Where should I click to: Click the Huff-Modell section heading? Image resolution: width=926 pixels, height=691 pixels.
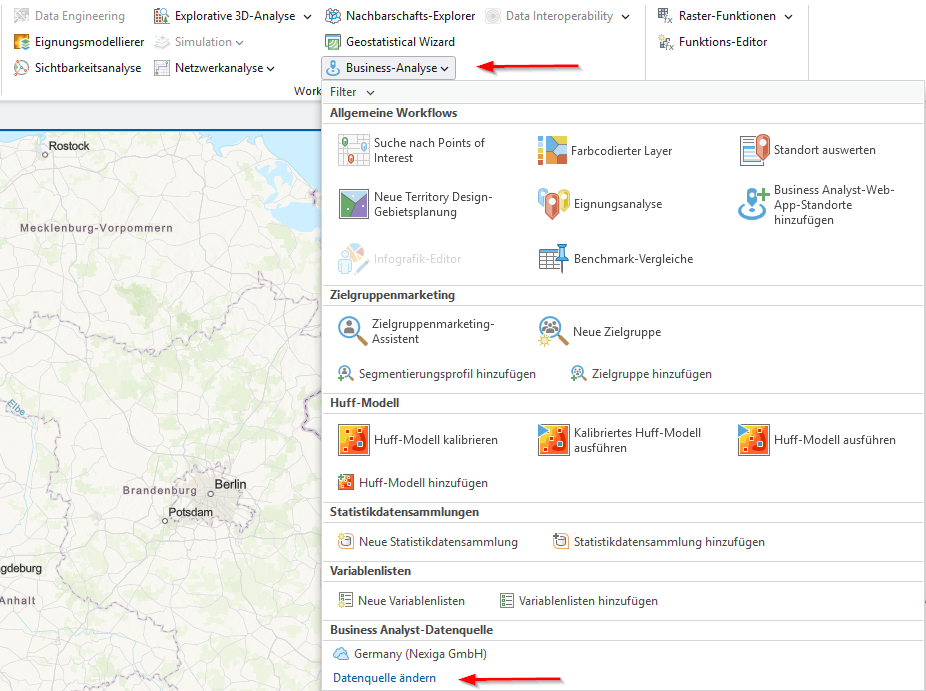(364, 403)
